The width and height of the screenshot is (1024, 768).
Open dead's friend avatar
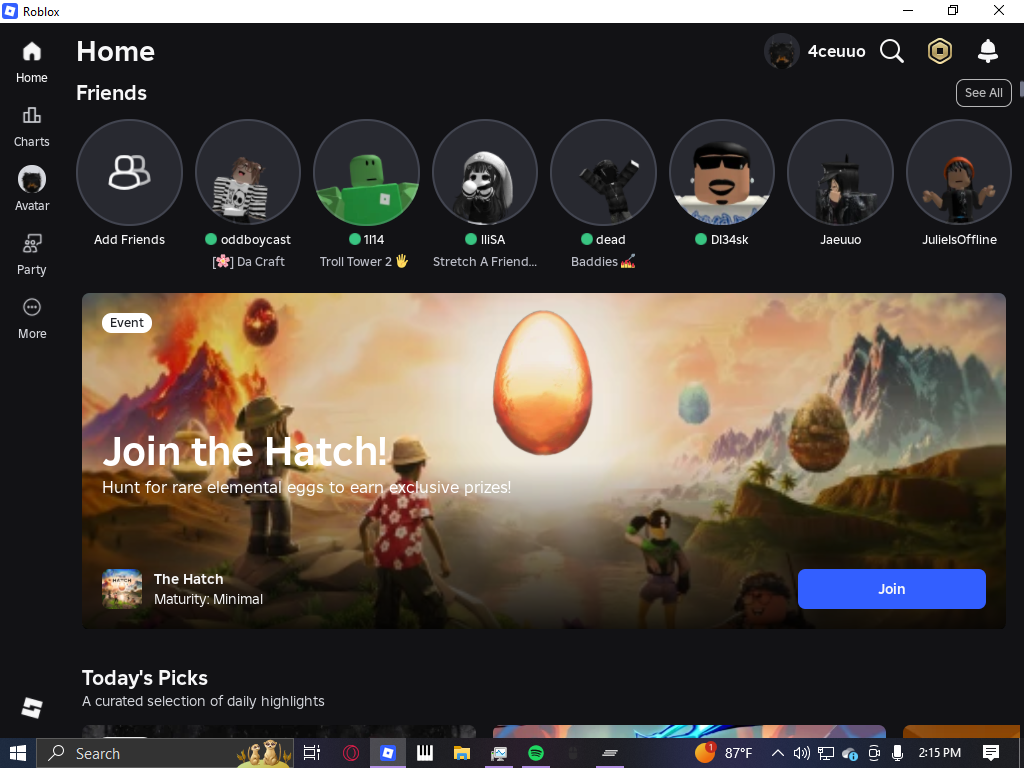(x=603, y=172)
